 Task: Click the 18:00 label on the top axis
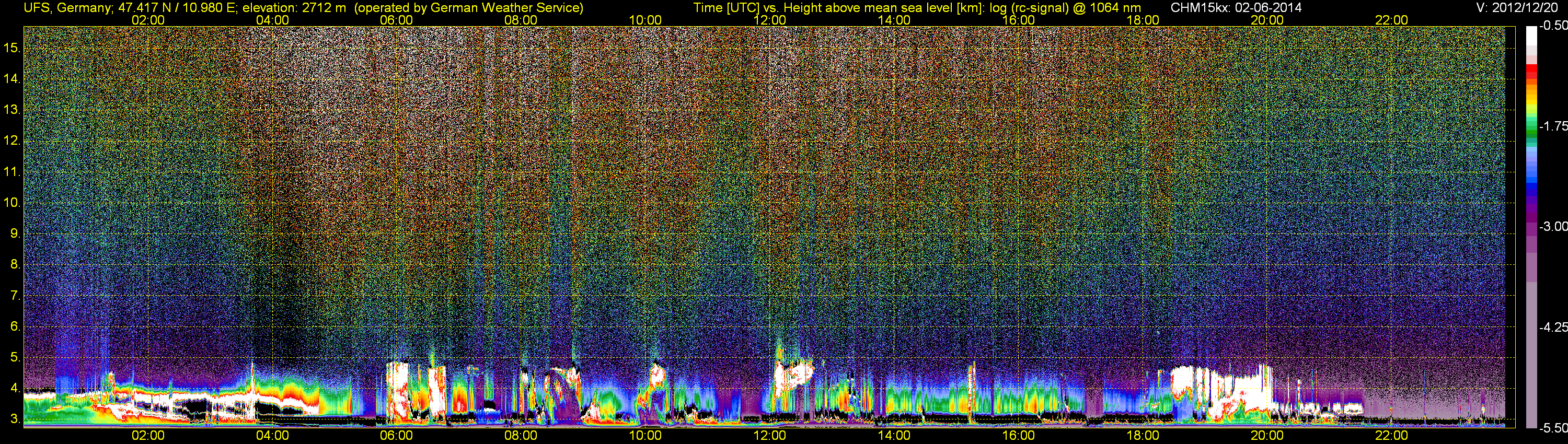[1143, 20]
